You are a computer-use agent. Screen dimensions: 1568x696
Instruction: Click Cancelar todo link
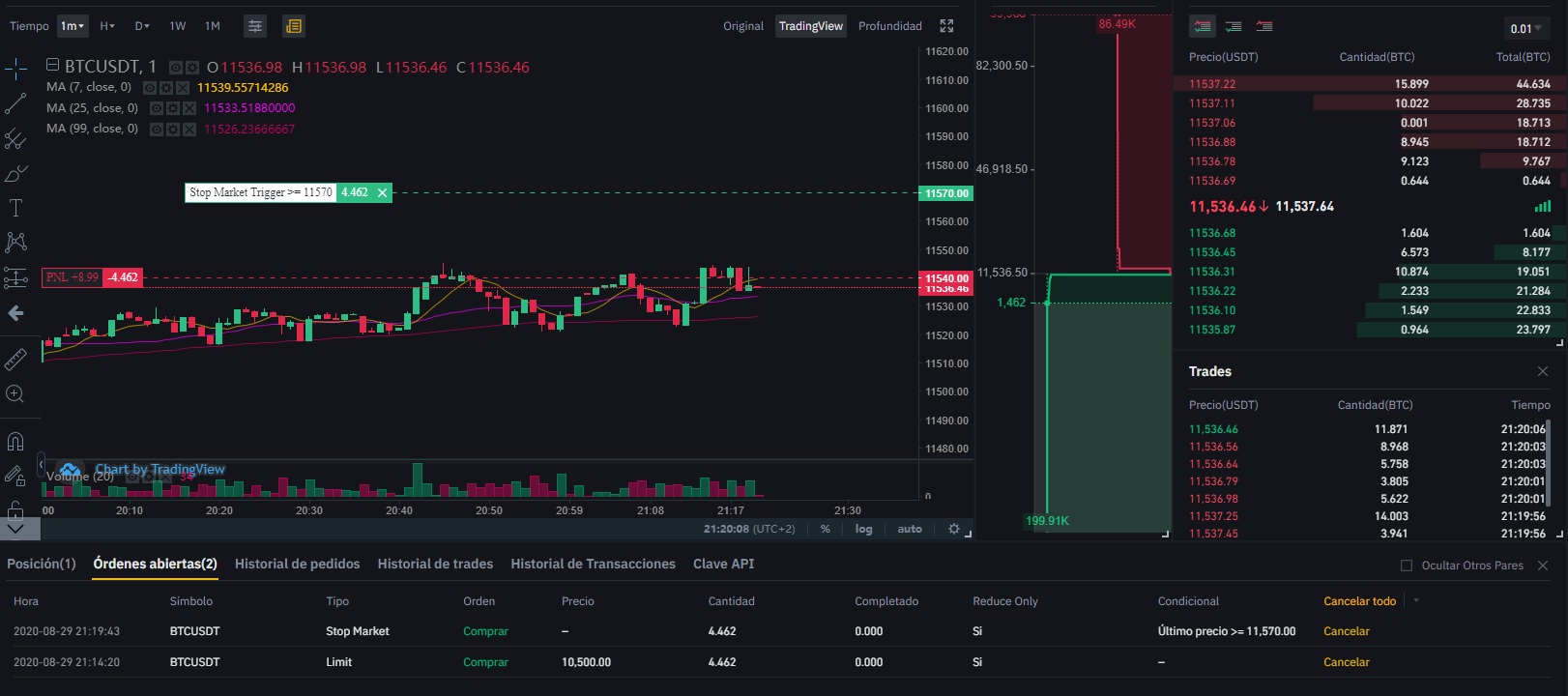[x=1360, y=601]
